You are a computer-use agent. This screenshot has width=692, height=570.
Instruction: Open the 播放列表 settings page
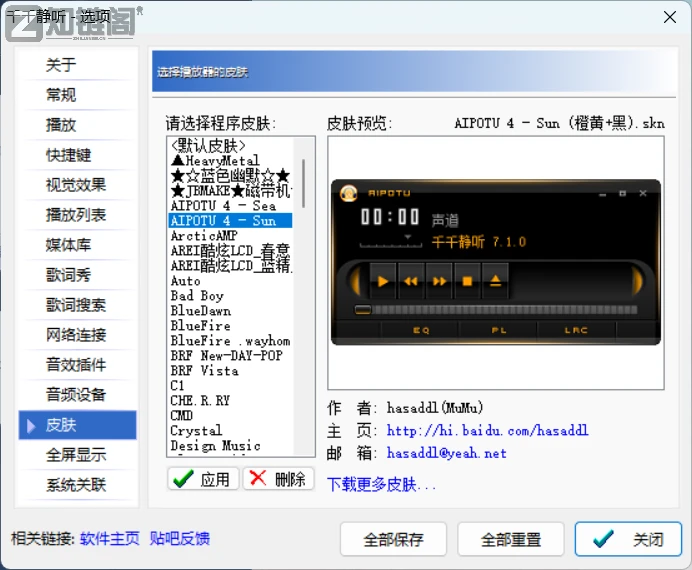(78, 215)
